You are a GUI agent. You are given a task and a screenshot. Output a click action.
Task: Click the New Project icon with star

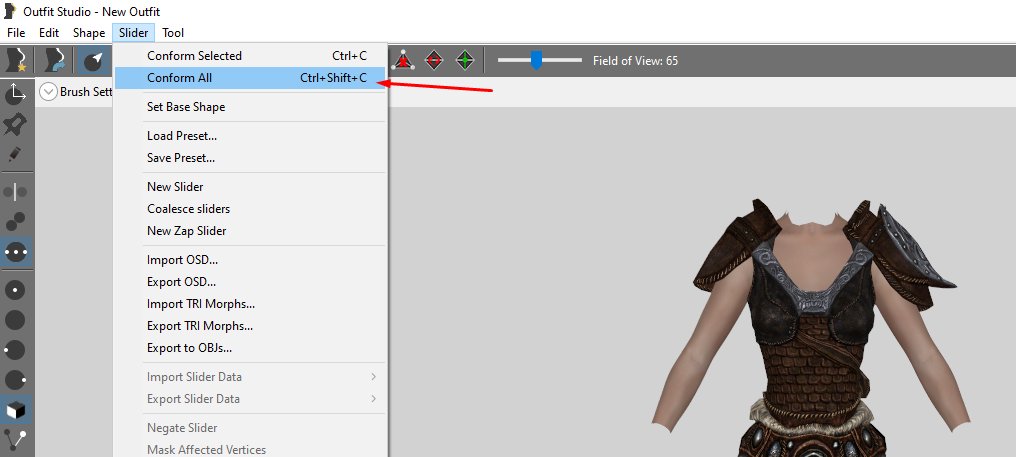point(16,60)
